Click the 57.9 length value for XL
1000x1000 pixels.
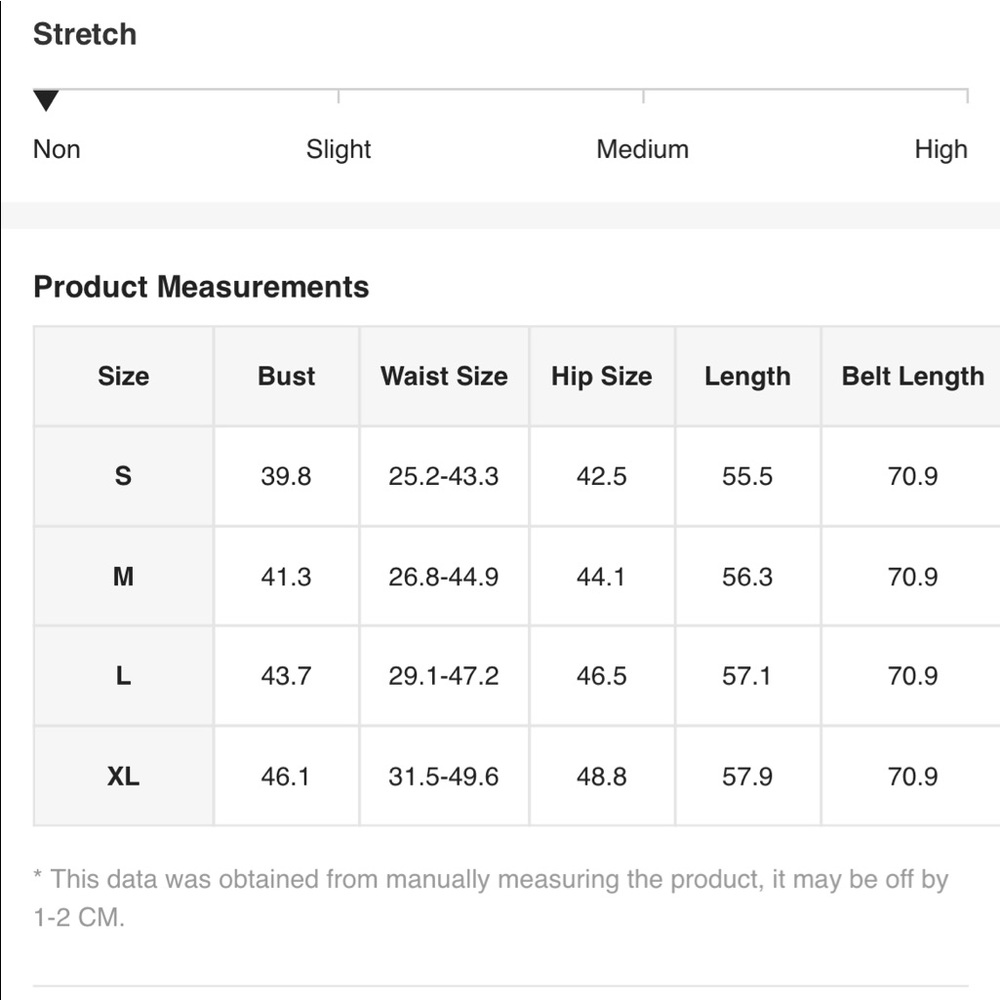point(747,776)
